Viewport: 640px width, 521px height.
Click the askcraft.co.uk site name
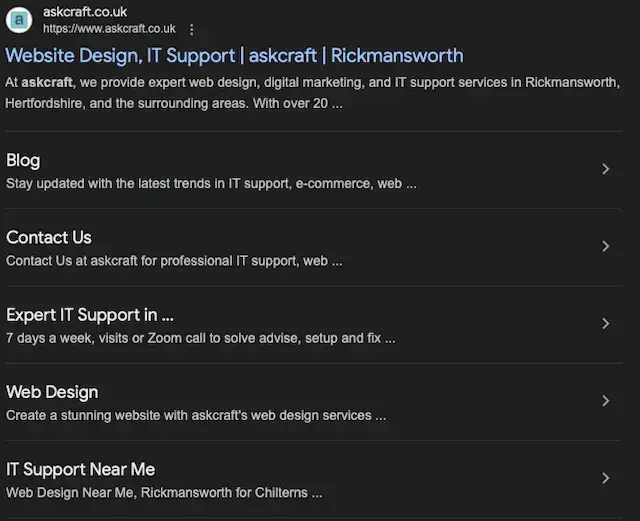pos(85,12)
